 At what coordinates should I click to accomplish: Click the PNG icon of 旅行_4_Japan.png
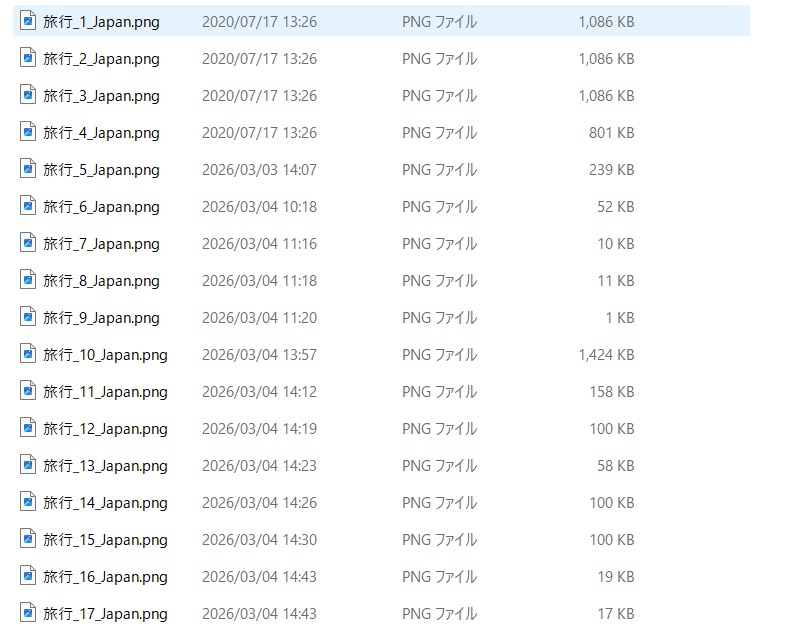pyautogui.click(x=28, y=132)
